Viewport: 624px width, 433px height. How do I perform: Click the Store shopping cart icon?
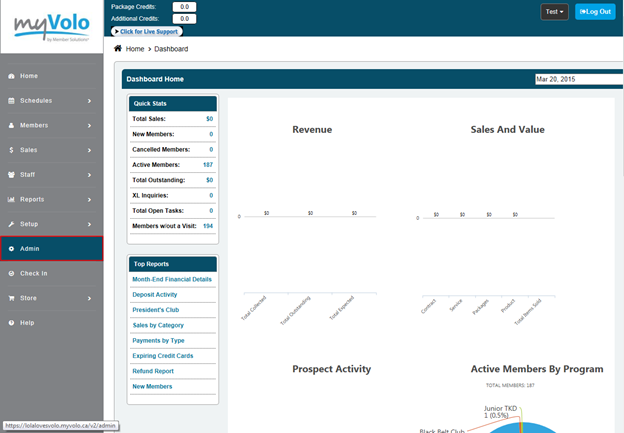[x=11, y=297]
